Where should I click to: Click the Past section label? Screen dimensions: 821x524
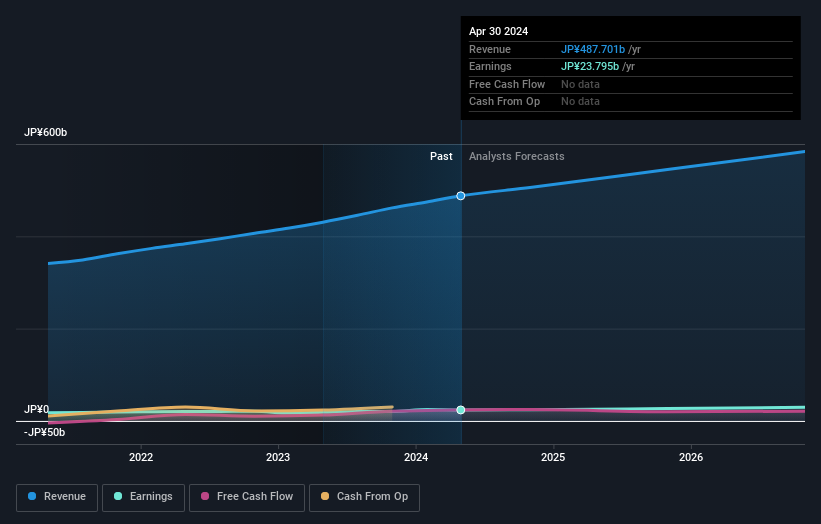[441, 156]
